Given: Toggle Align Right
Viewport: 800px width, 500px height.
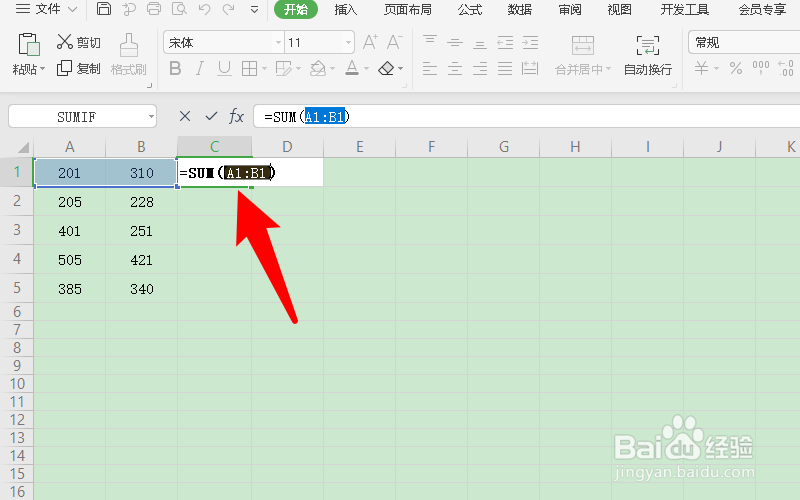Looking at the screenshot, I should [x=480, y=68].
